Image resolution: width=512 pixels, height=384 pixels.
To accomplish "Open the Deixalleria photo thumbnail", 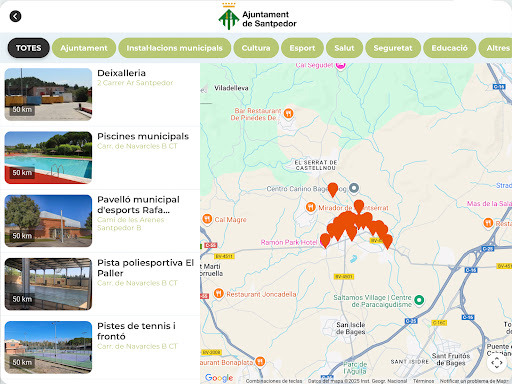I will (x=48, y=94).
